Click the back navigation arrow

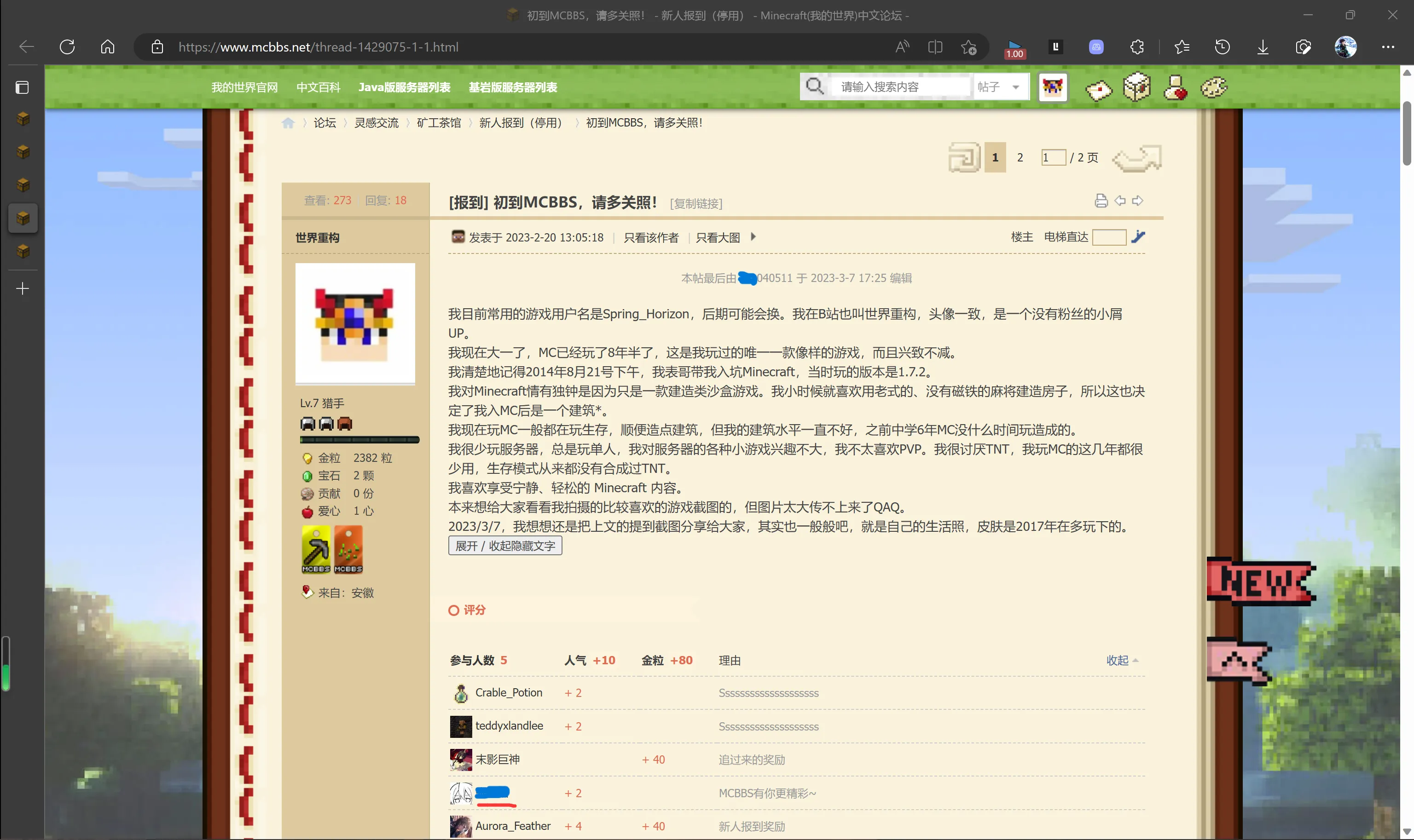click(x=27, y=46)
